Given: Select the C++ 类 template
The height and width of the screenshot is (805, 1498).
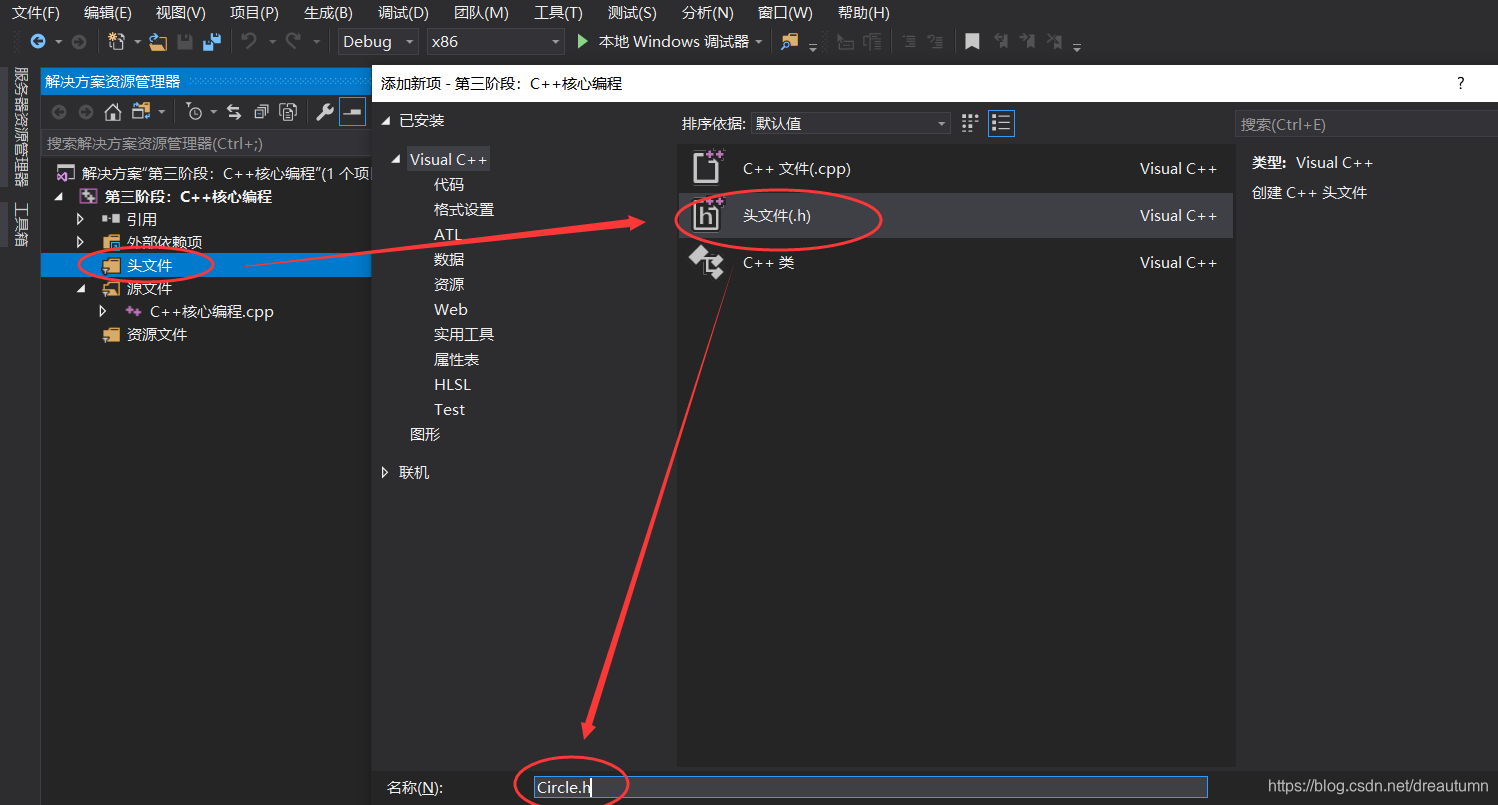Looking at the screenshot, I should click(x=955, y=262).
